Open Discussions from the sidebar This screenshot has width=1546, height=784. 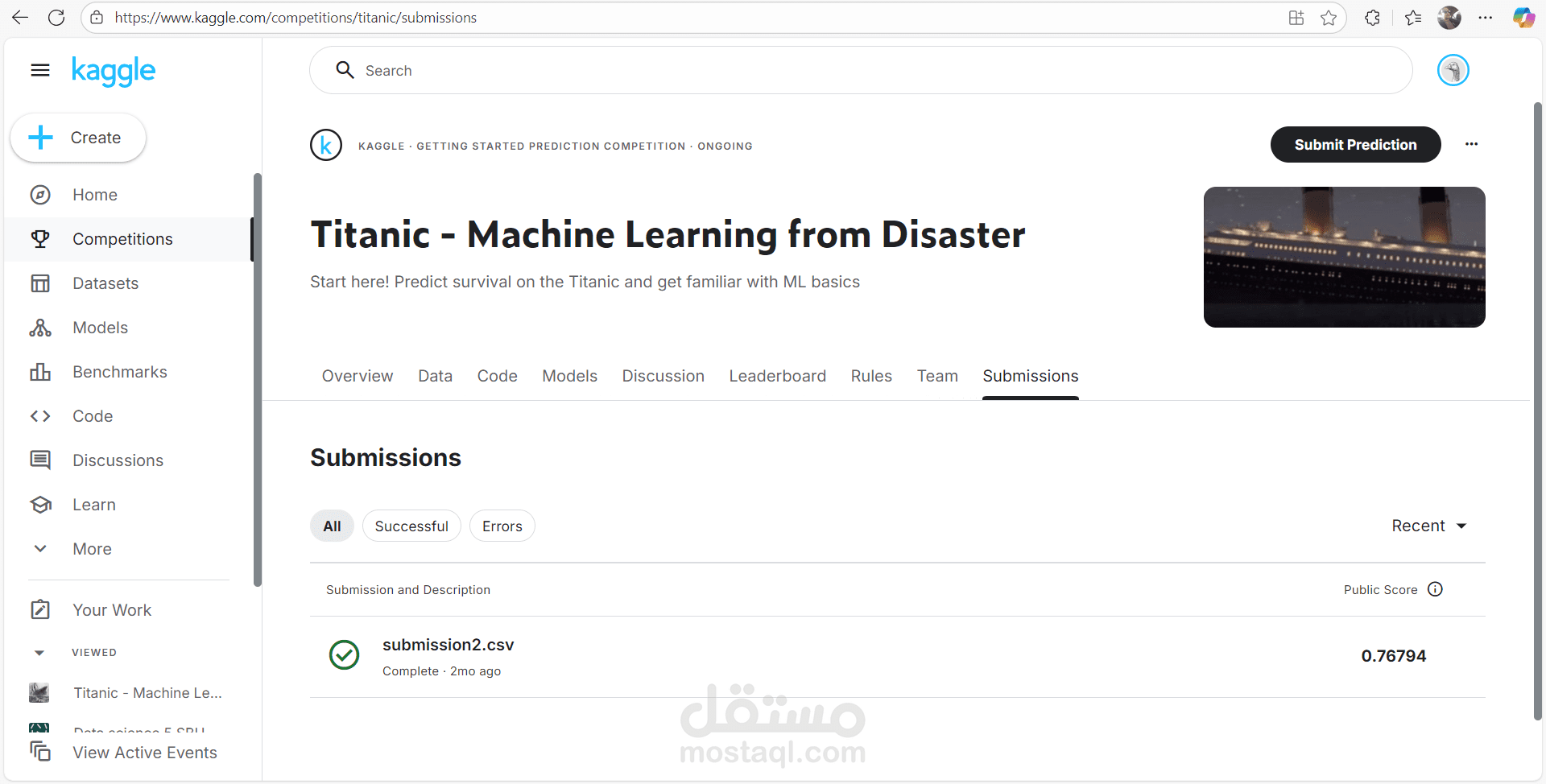pyautogui.click(x=118, y=460)
